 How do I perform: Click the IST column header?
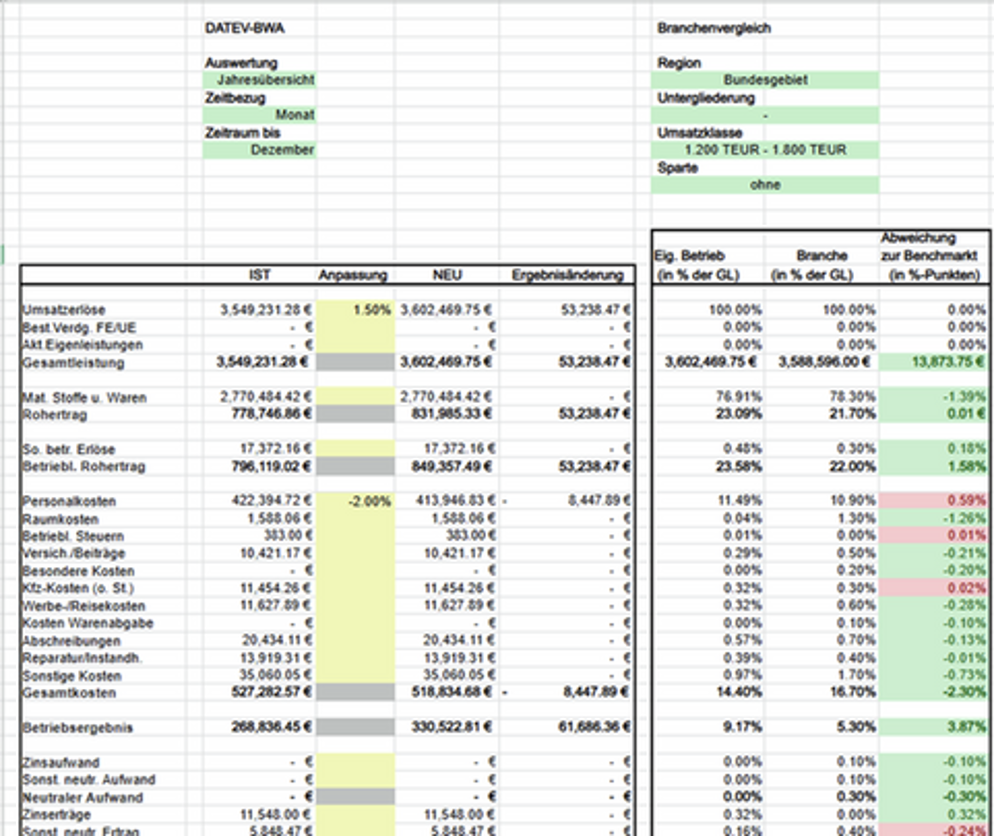coord(260,275)
